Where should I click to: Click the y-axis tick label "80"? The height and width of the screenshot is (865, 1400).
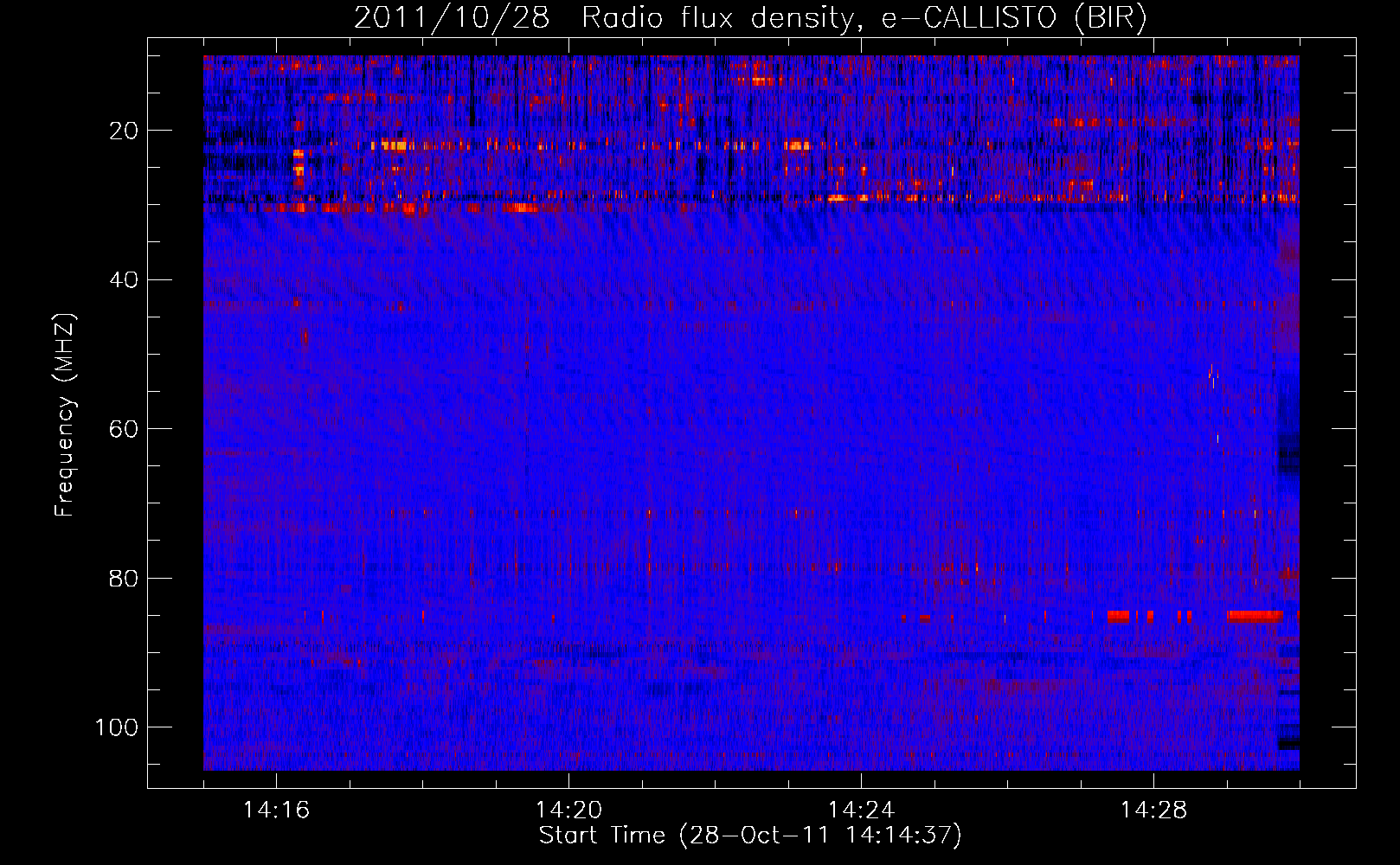click(x=124, y=579)
